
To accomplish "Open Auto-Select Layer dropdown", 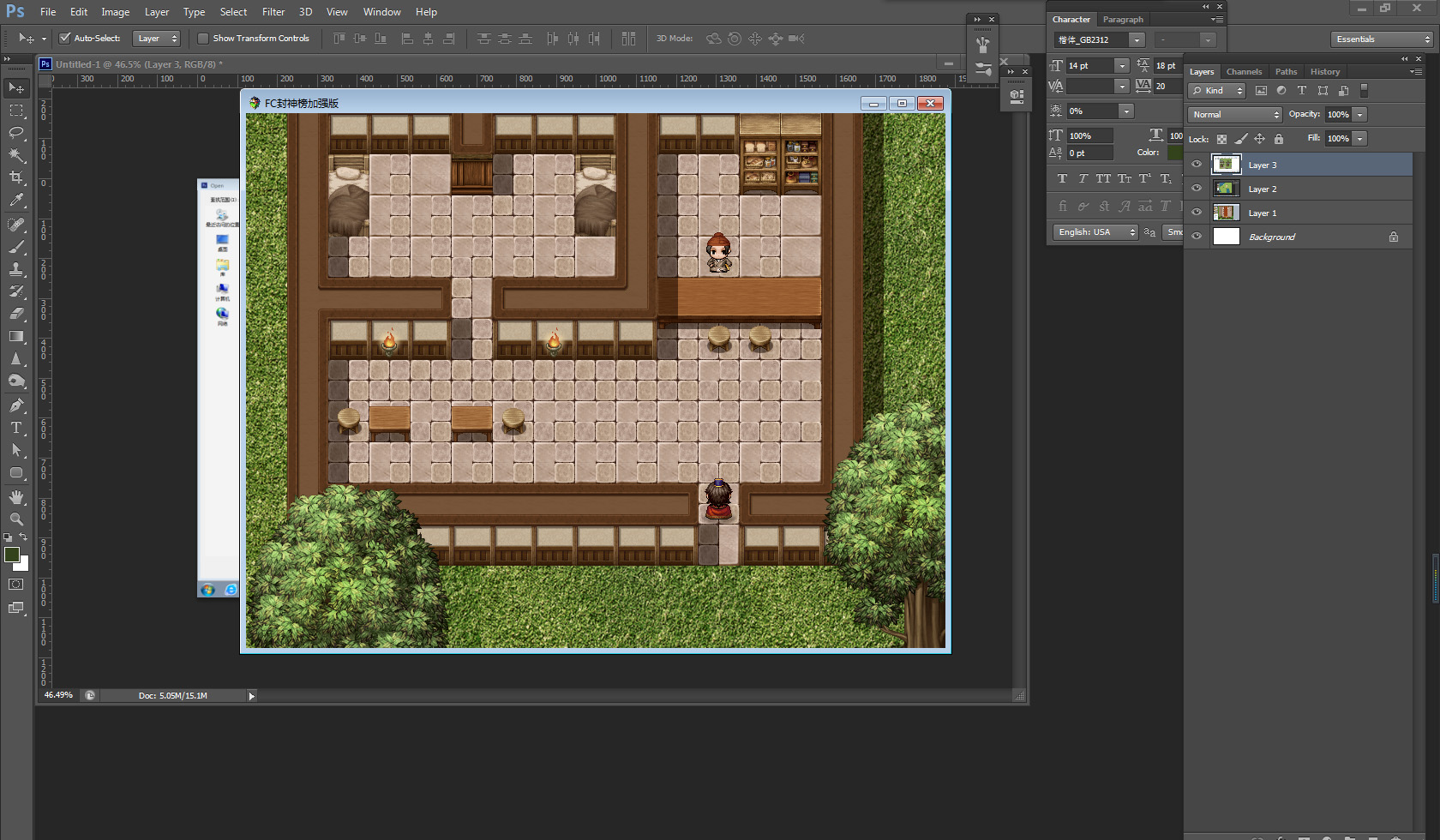I will pyautogui.click(x=157, y=39).
